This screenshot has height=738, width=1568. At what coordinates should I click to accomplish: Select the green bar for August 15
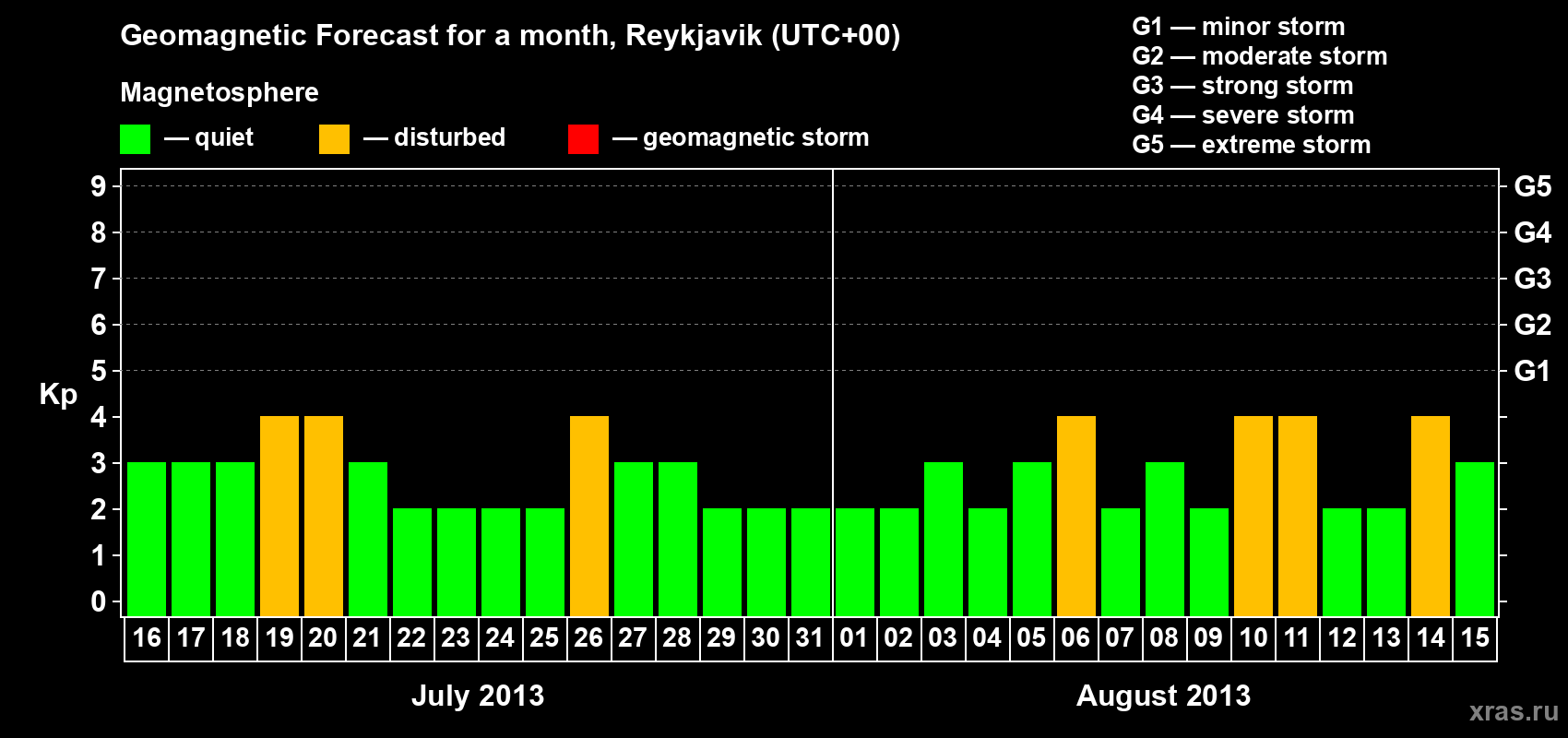coord(1475,539)
